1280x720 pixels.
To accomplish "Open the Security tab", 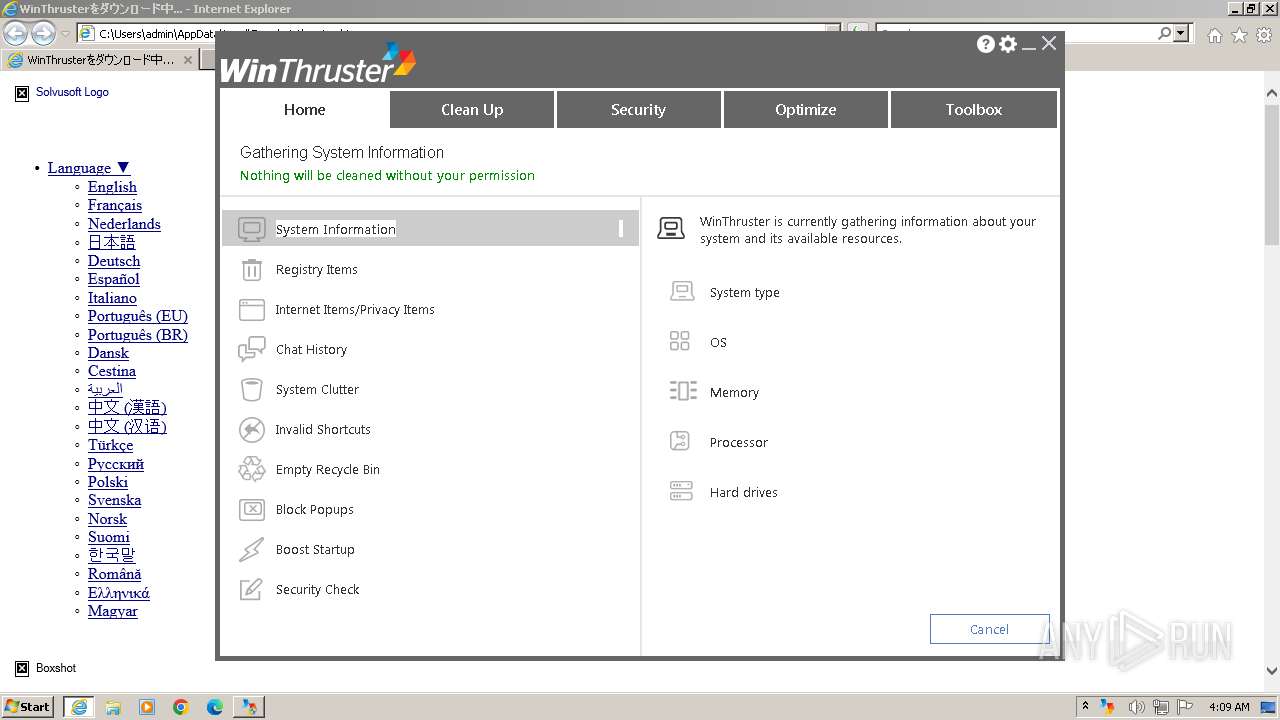I will (638, 110).
